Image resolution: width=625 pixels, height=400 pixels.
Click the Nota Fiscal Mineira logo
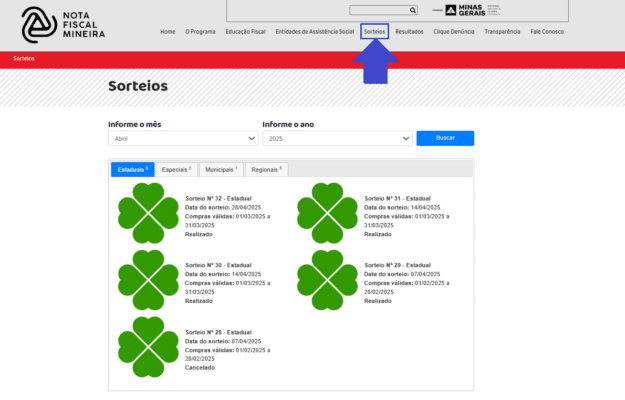(x=63, y=25)
